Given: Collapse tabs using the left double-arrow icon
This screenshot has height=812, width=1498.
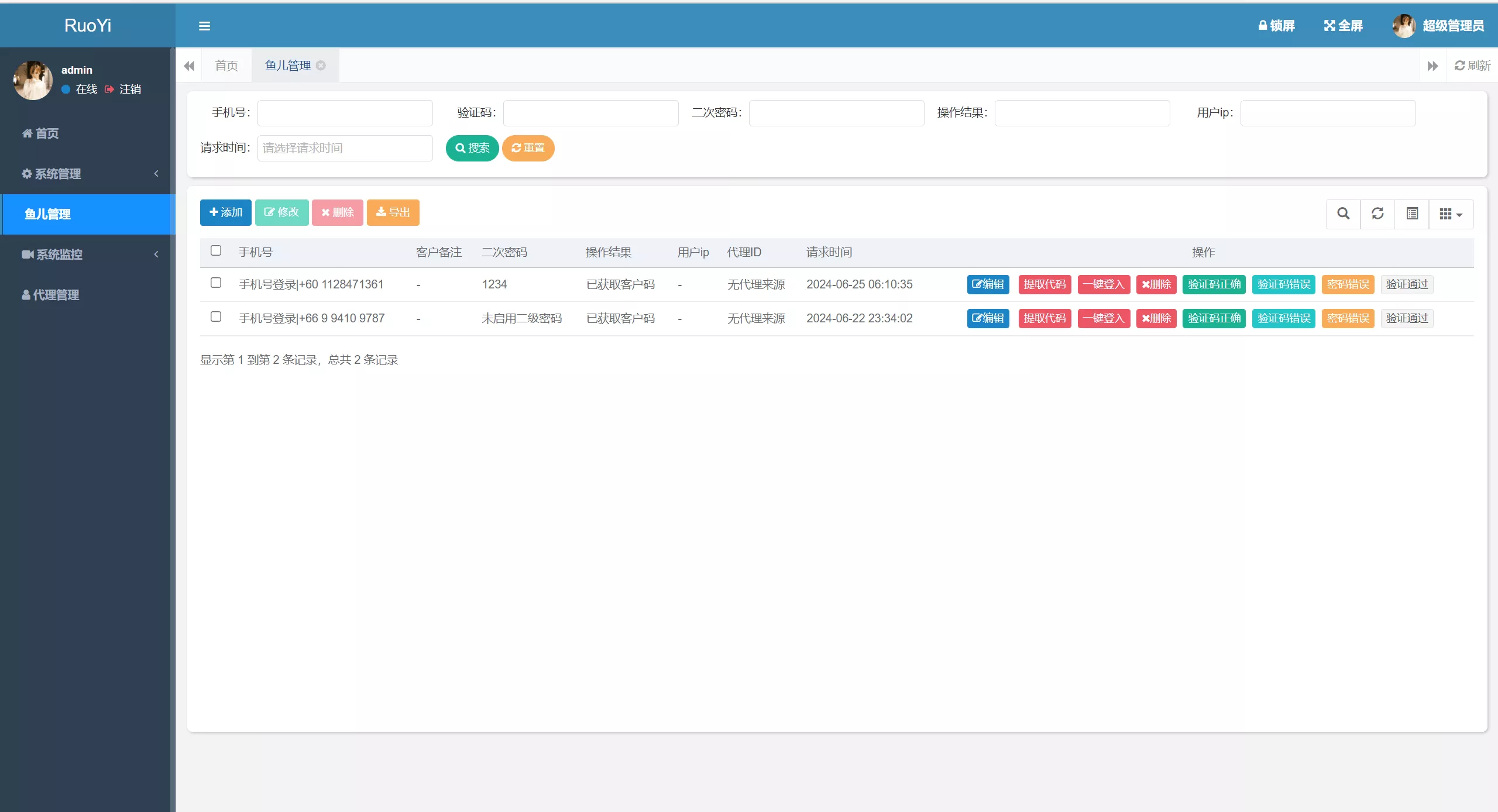Looking at the screenshot, I should 188,66.
